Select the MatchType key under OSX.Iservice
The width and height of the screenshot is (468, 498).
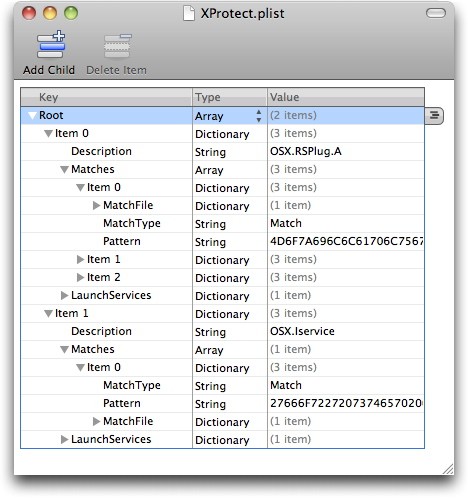132,385
